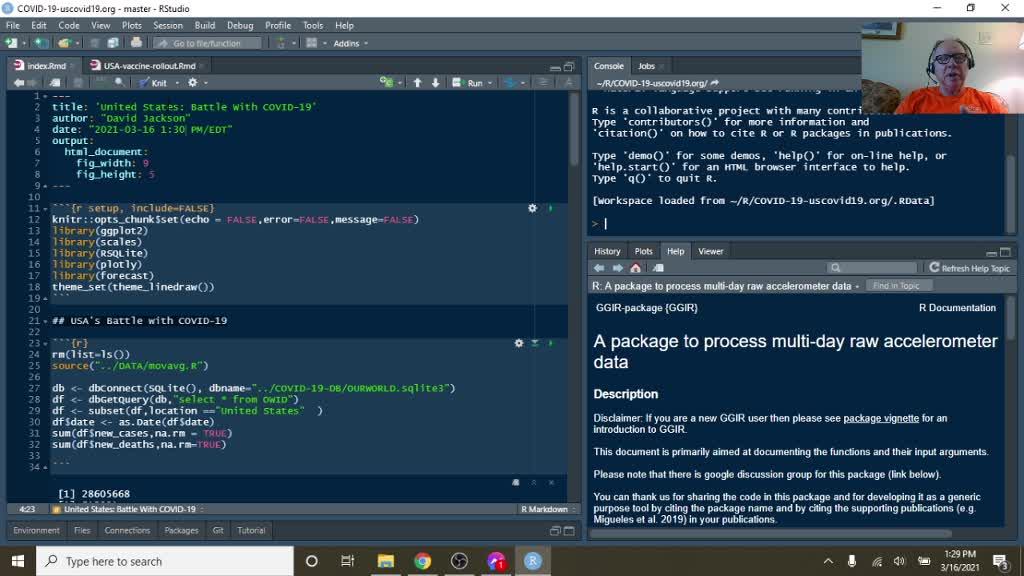This screenshot has width=1024, height=576.
Task: Open an existing file via folder icon
Action: pos(63,43)
